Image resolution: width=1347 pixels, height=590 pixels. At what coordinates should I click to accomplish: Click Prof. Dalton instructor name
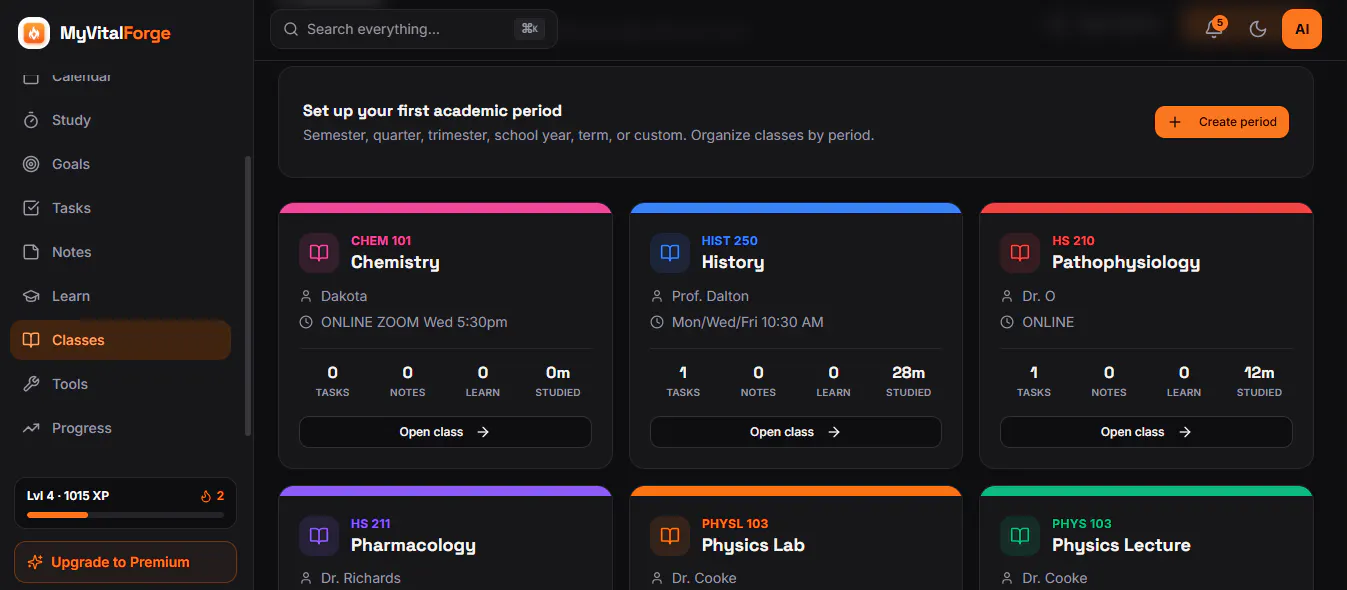click(x=710, y=296)
